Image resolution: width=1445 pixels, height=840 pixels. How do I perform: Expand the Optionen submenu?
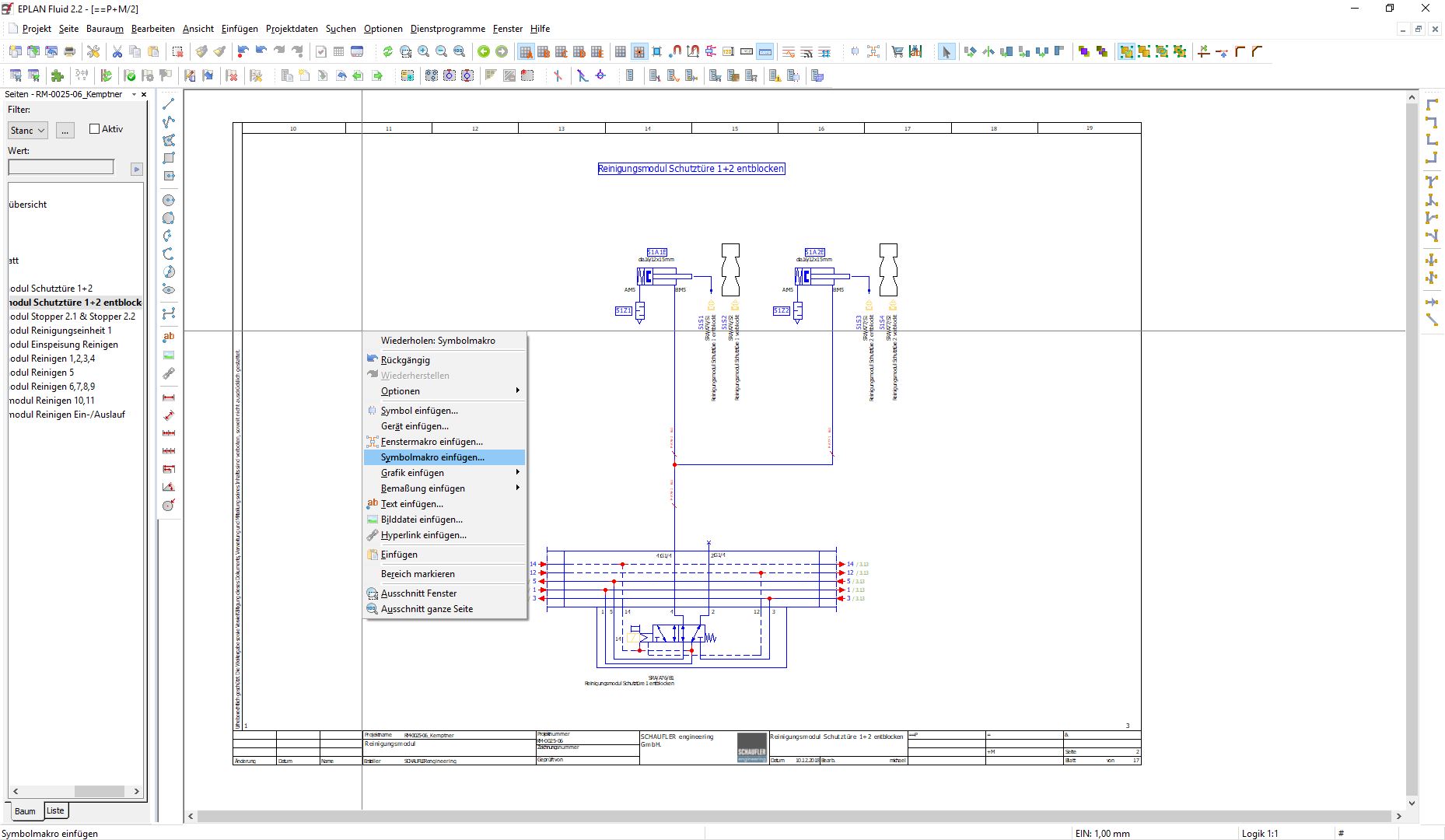(444, 391)
